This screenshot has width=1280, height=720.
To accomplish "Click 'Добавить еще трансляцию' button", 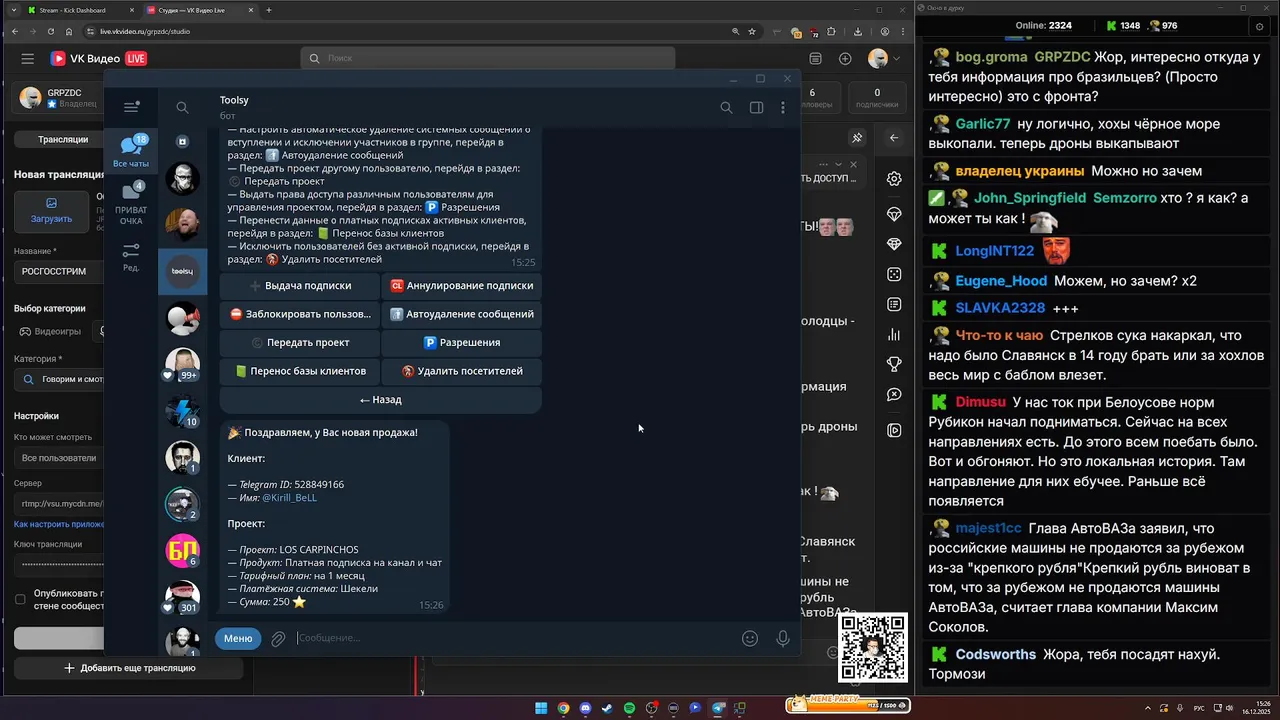I will (130, 668).
